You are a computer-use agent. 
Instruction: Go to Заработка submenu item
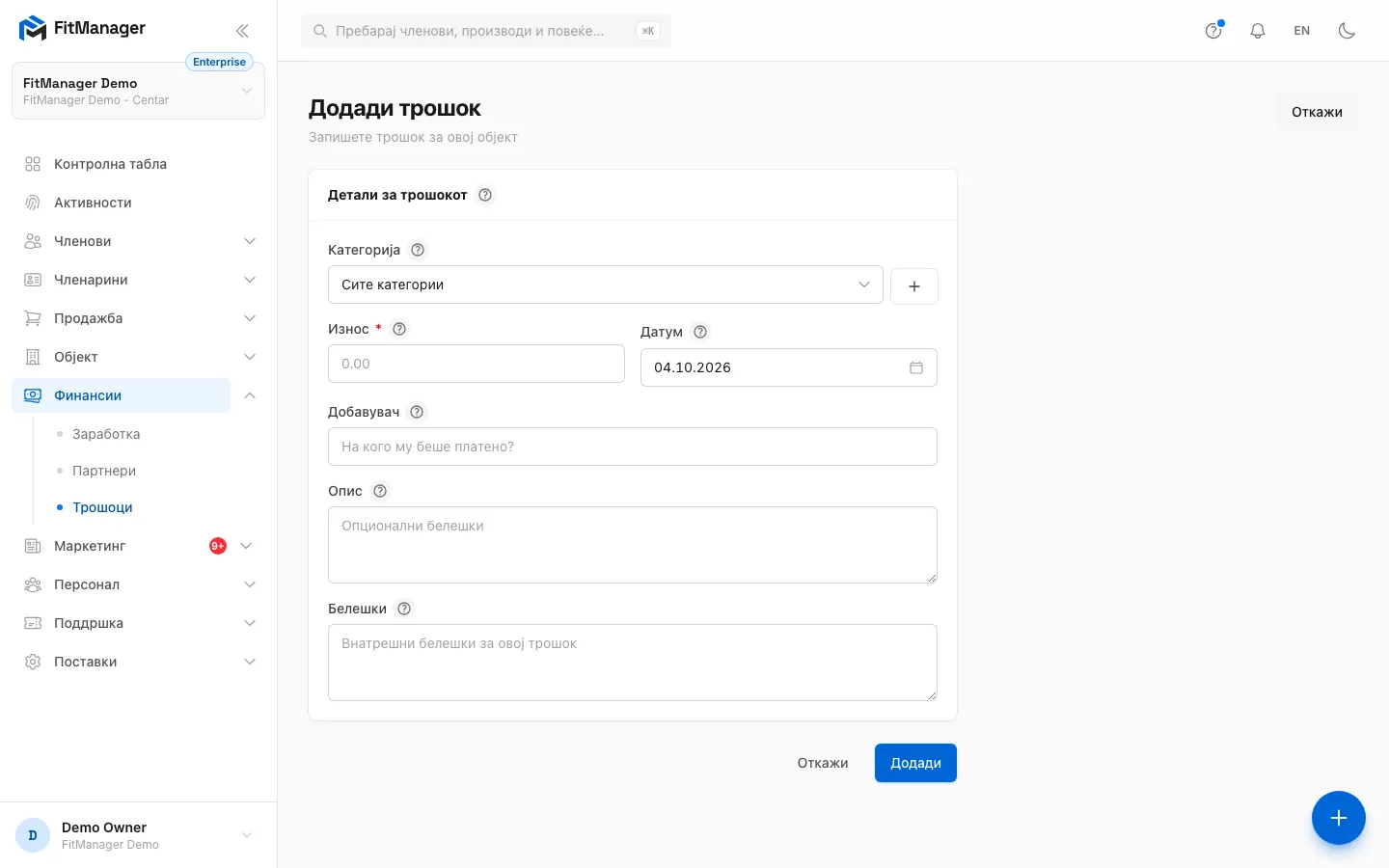coord(106,434)
